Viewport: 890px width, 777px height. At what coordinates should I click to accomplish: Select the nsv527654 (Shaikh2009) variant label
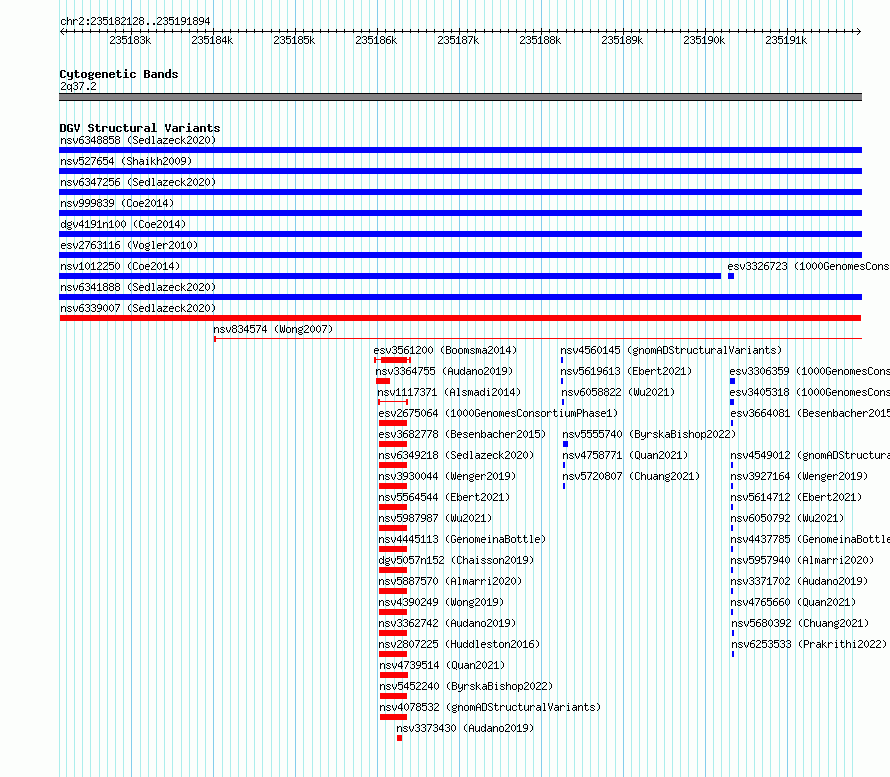tap(126, 161)
